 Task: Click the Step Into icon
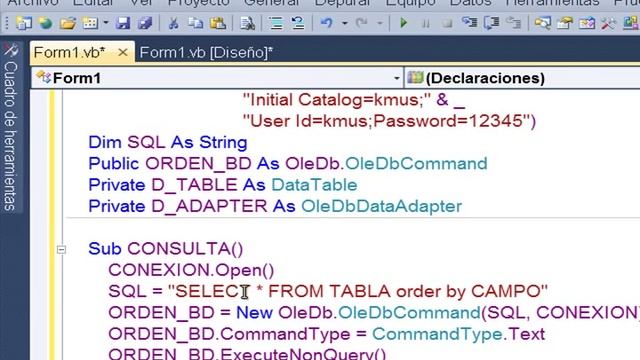(x=469, y=23)
